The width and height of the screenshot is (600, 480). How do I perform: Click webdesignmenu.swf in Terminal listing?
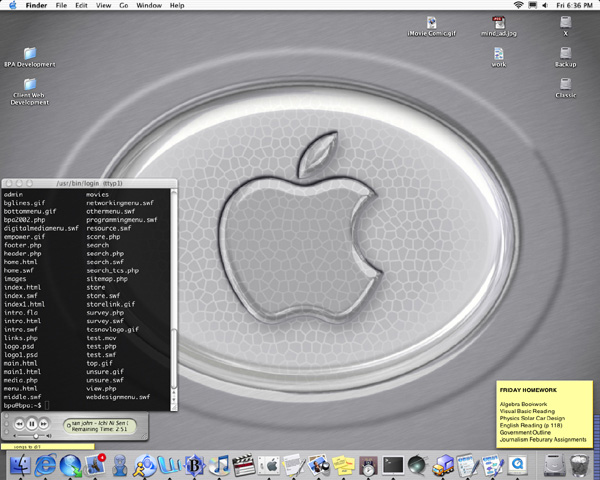coord(118,397)
